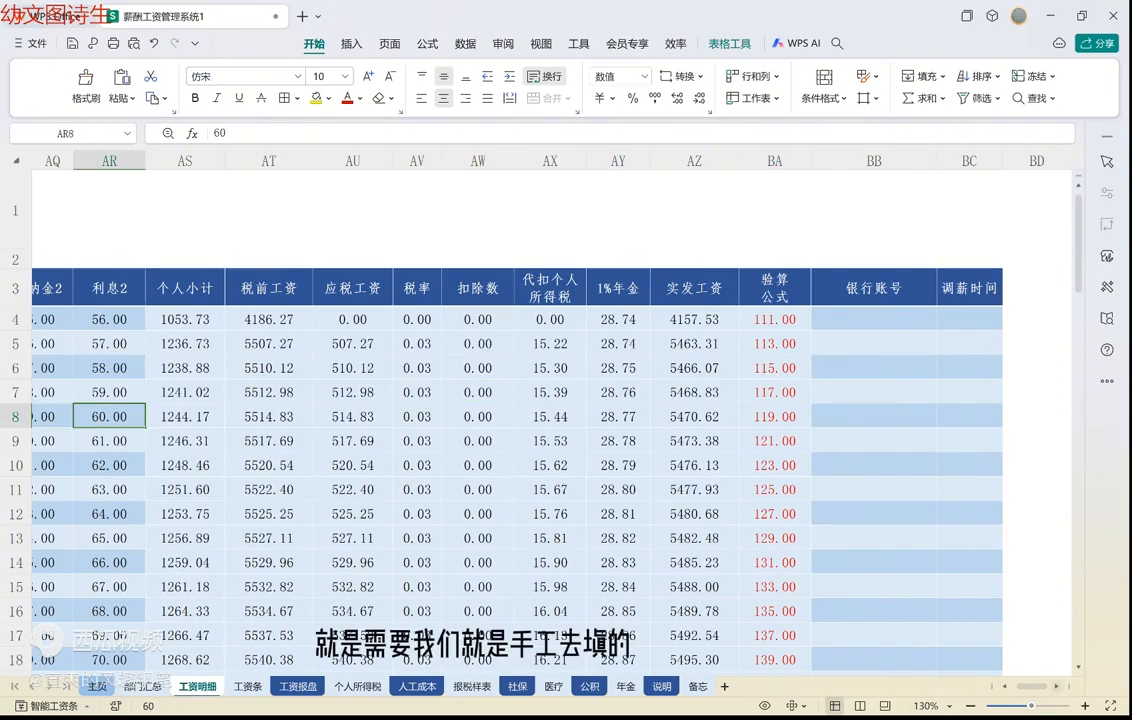This screenshot has height=720, width=1132.
Task: Click the 求和 sum button
Action: pos(921,98)
